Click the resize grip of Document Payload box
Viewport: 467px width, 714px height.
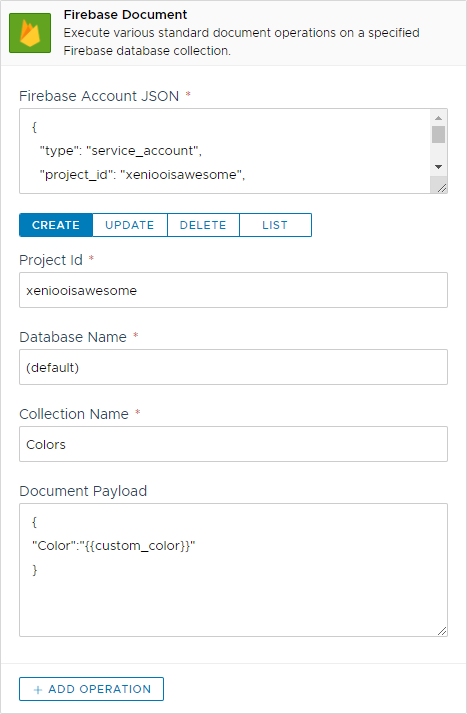coord(442,631)
